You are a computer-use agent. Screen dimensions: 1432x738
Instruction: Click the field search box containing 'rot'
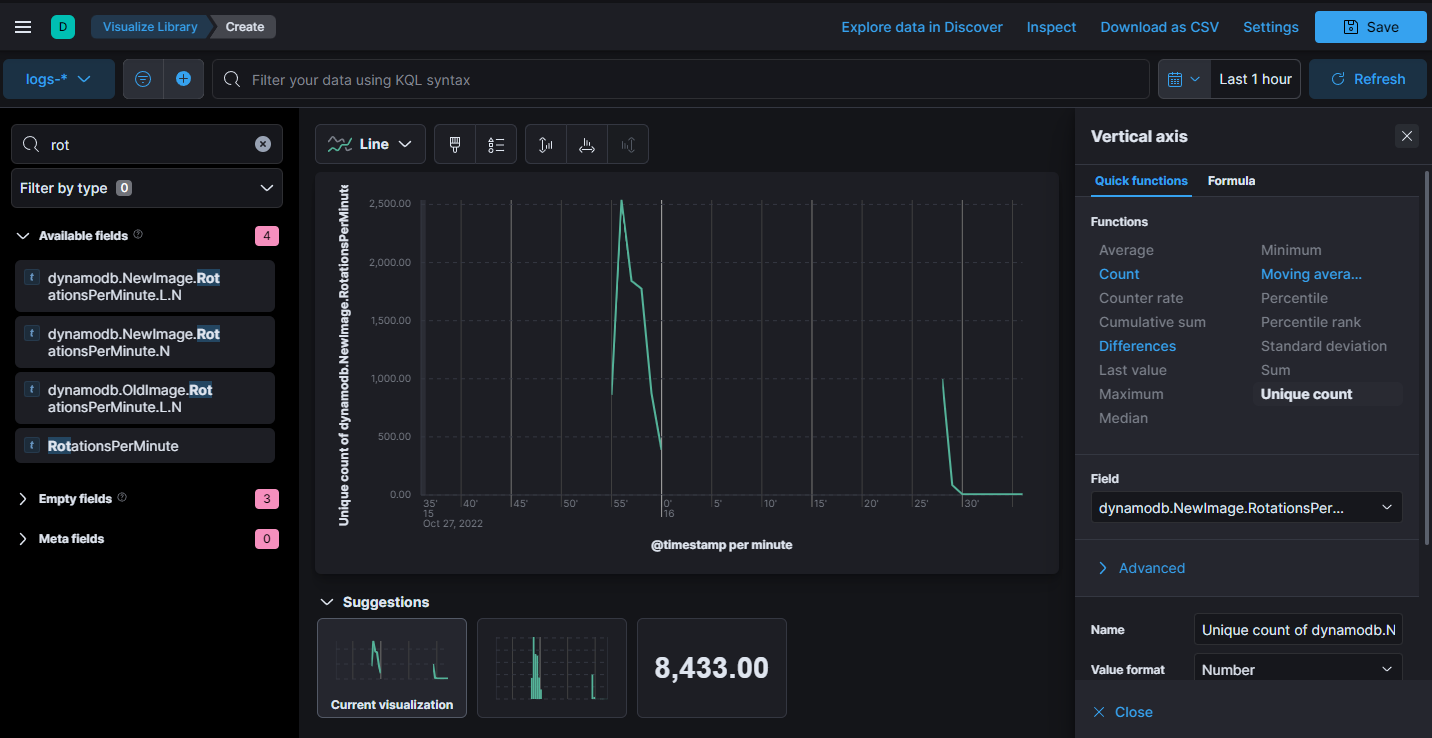point(147,144)
